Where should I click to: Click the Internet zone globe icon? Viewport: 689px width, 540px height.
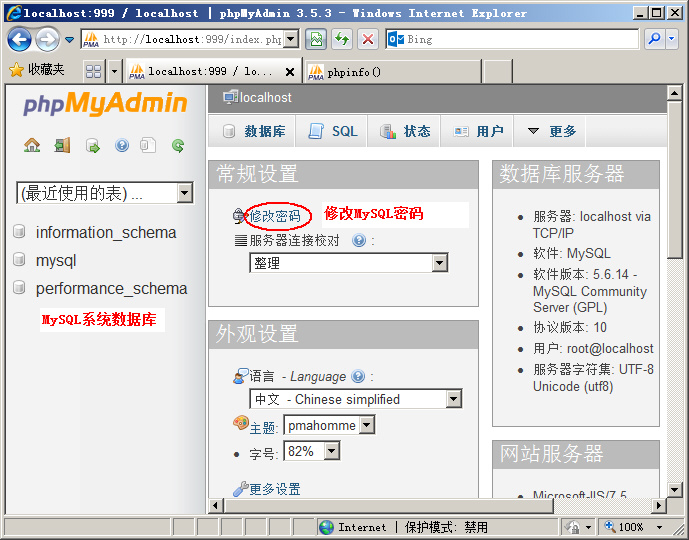(x=326, y=527)
